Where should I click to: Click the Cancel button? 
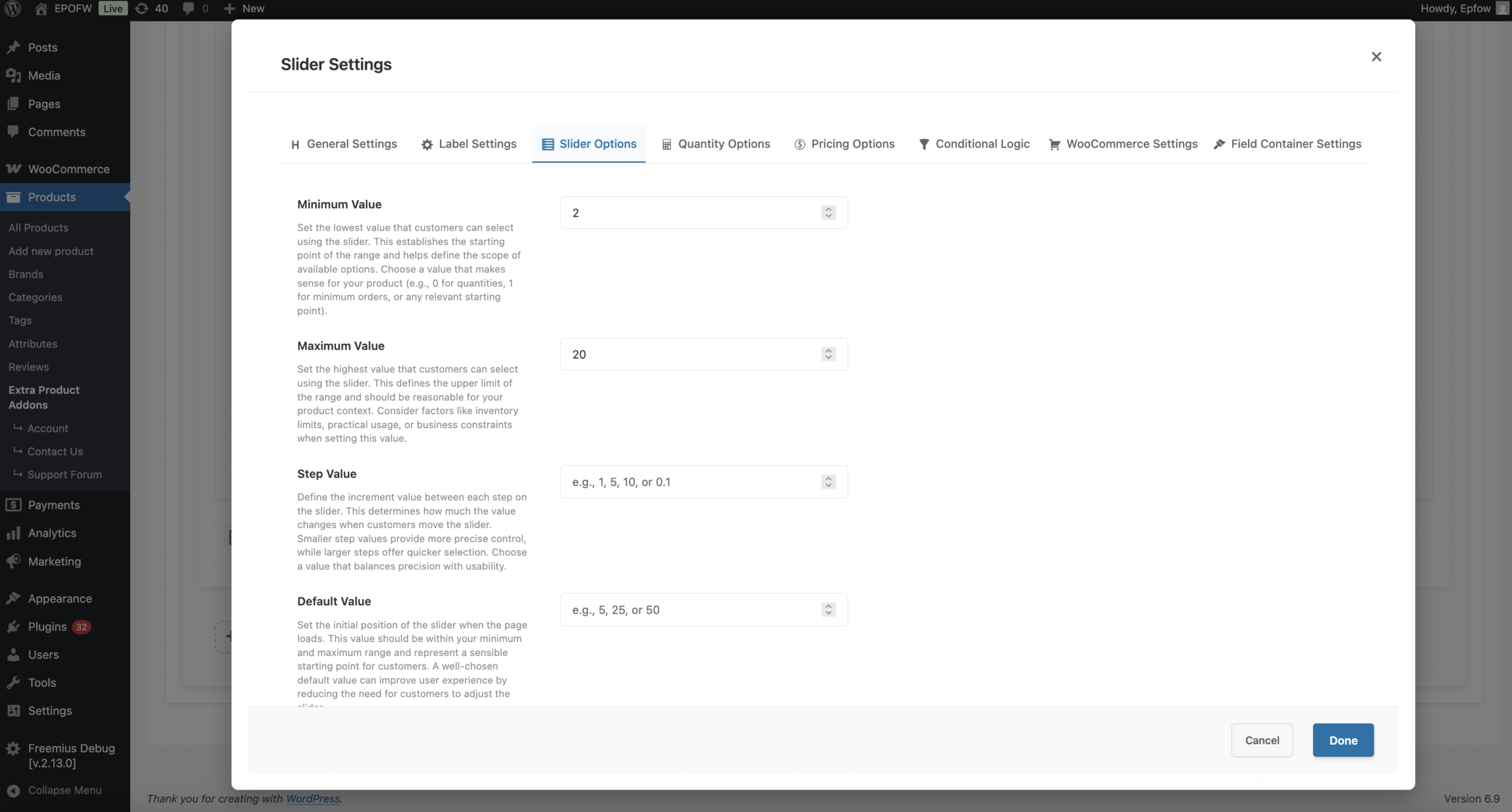point(1262,740)
